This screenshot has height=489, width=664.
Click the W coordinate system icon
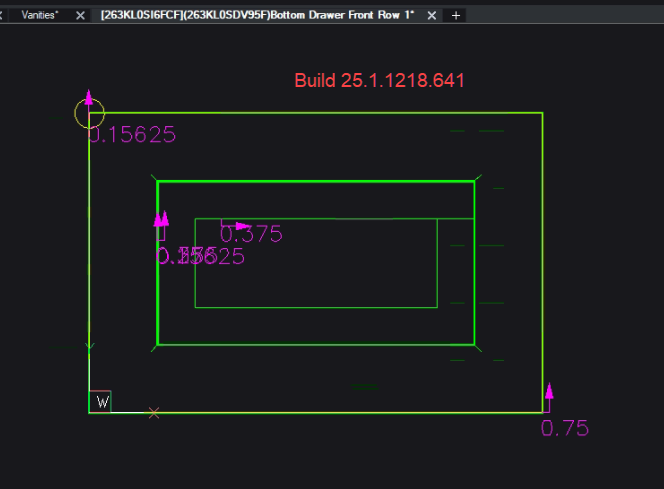pos(100,401)
